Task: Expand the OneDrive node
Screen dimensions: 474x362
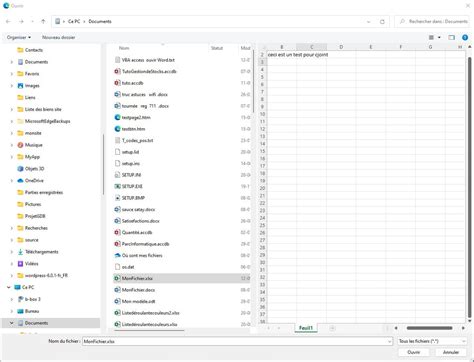Action: click(12, 181)
